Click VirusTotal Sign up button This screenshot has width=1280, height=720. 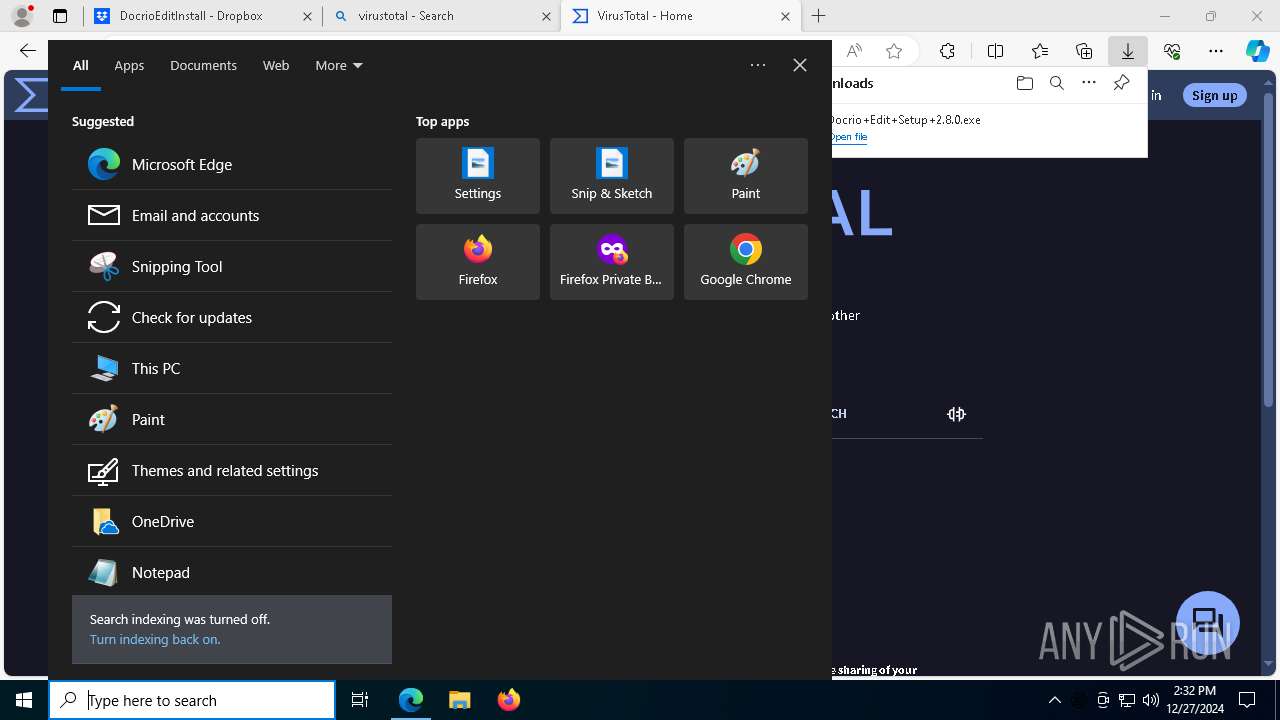coord(1215,95)
